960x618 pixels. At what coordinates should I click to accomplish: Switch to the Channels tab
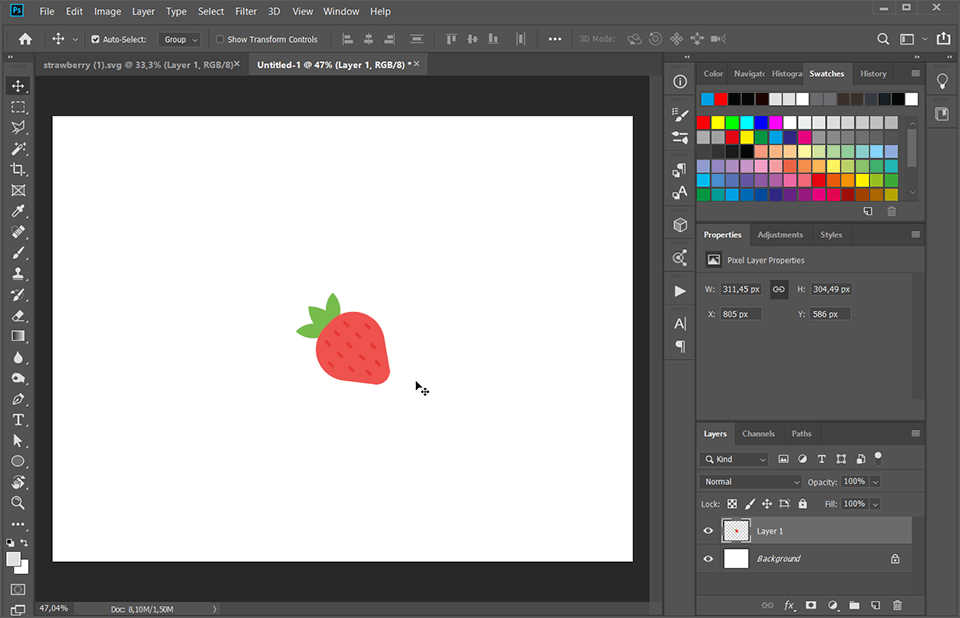pos(758,433)
